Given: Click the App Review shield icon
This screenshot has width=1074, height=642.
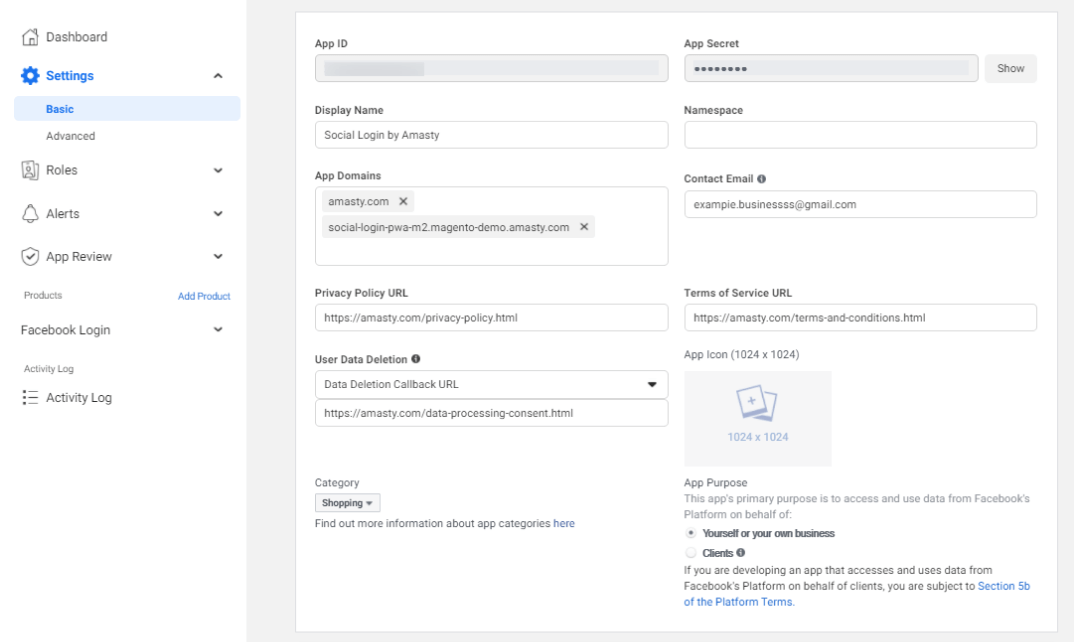Looking at the screenshot, I should (30, 256).
